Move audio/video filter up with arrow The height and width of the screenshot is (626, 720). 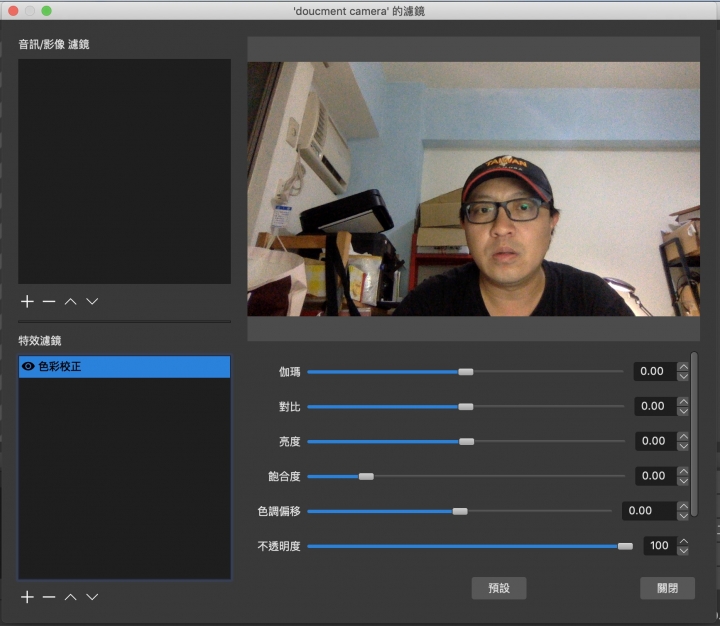point(70,301)
